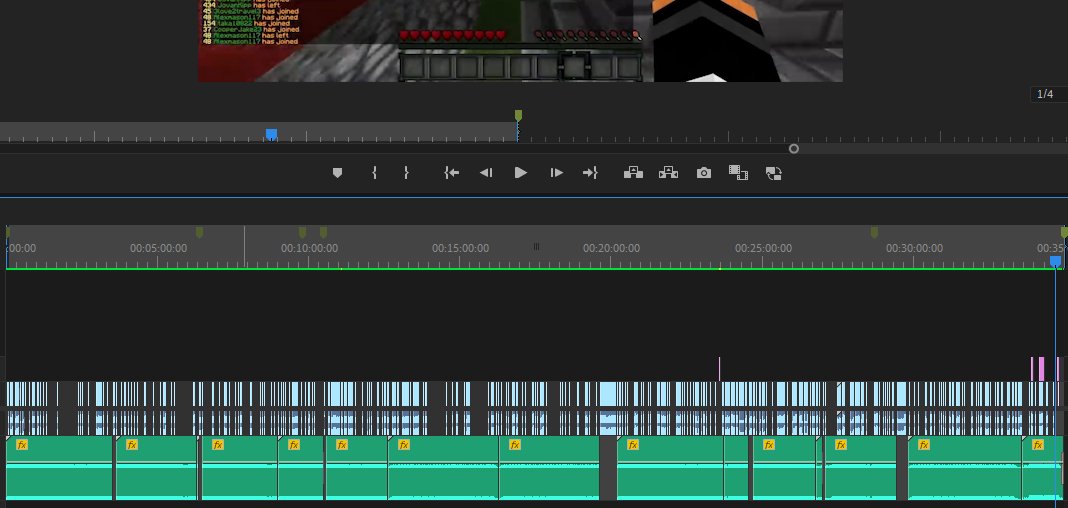Click the ruler at 00:20:00:00
1068x508 pixels.
click(x=611, y=249)
